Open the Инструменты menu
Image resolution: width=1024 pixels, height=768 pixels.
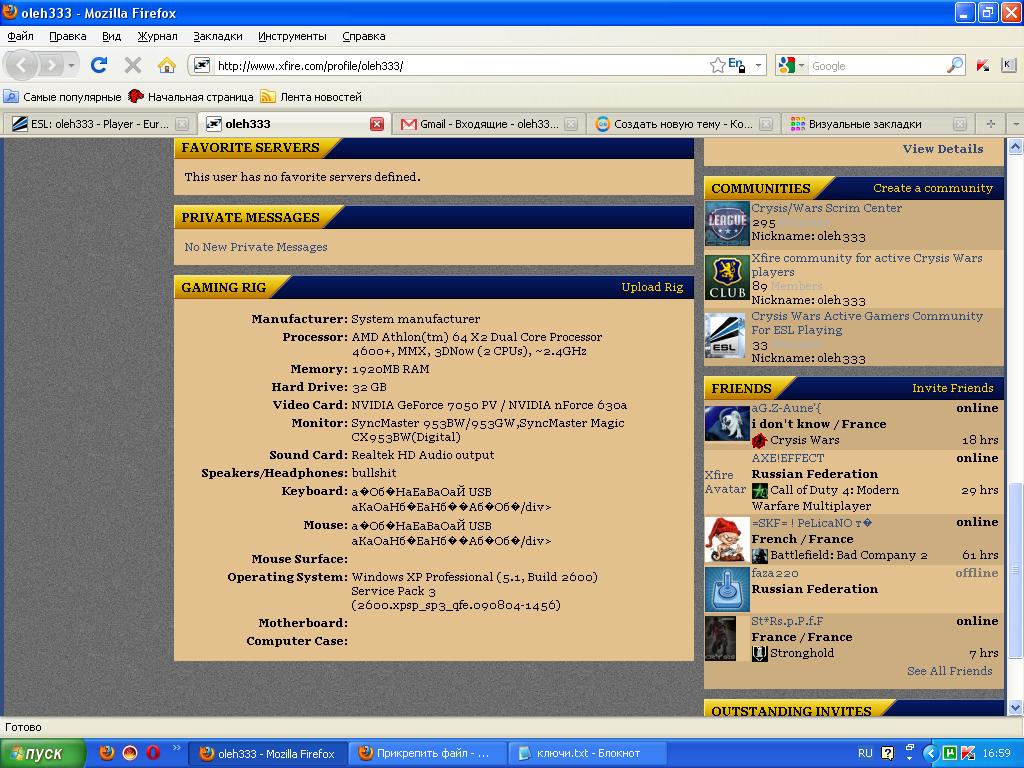point(292,37)
